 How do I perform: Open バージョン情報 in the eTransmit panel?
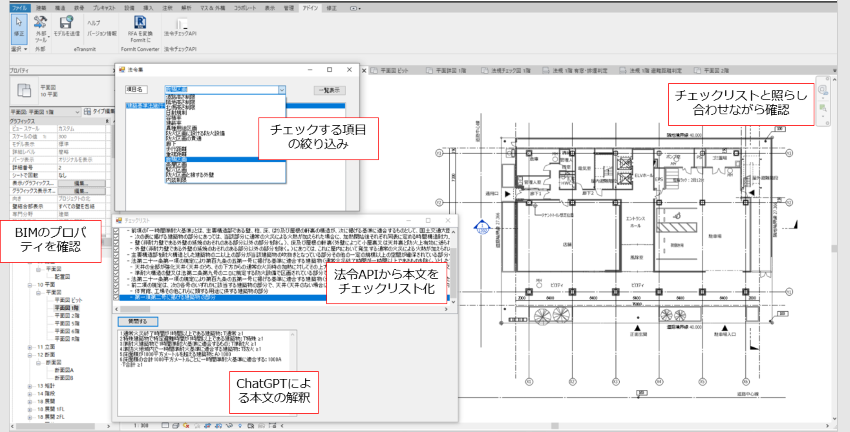pyautogui.click(x=102, y=34)
